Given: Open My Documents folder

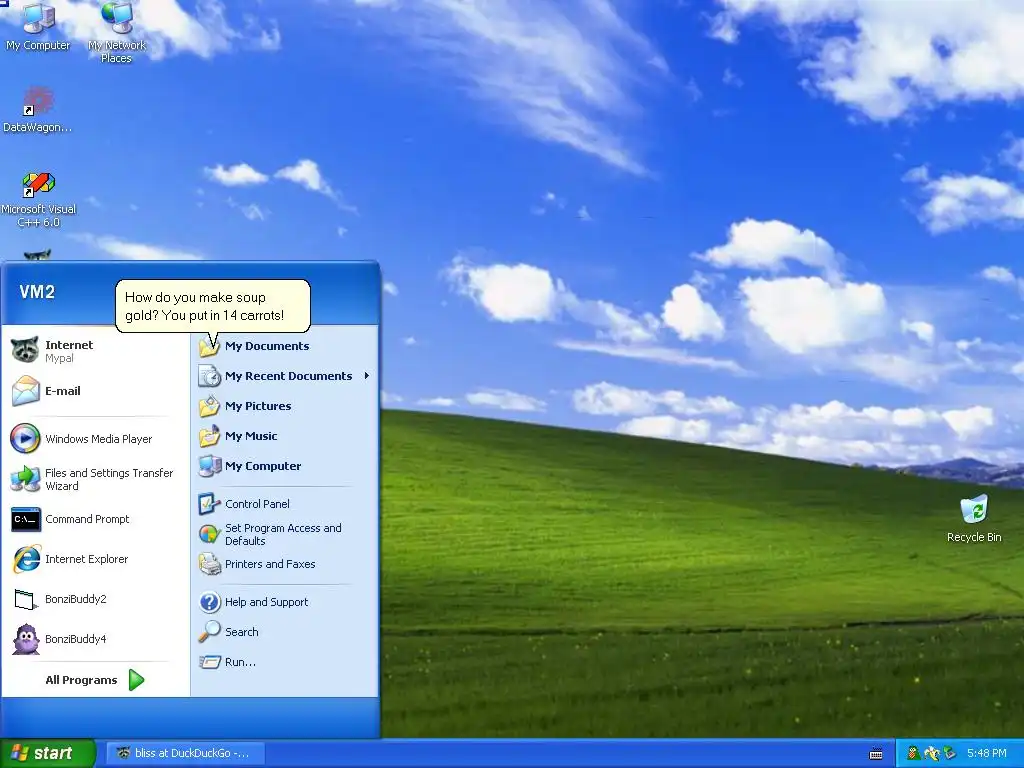Looking at the screenshot, I should tap(285, 346).
